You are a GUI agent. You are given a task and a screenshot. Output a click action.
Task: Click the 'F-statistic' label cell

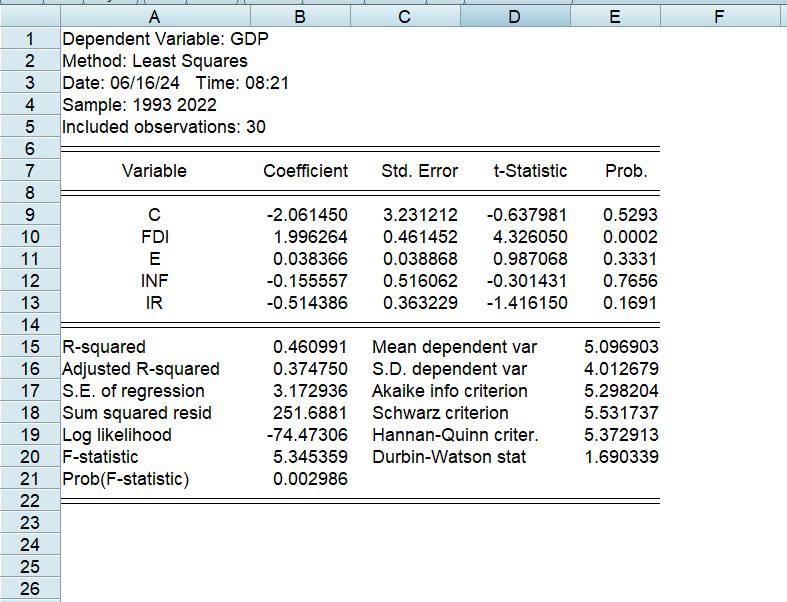tap(100, 457)
